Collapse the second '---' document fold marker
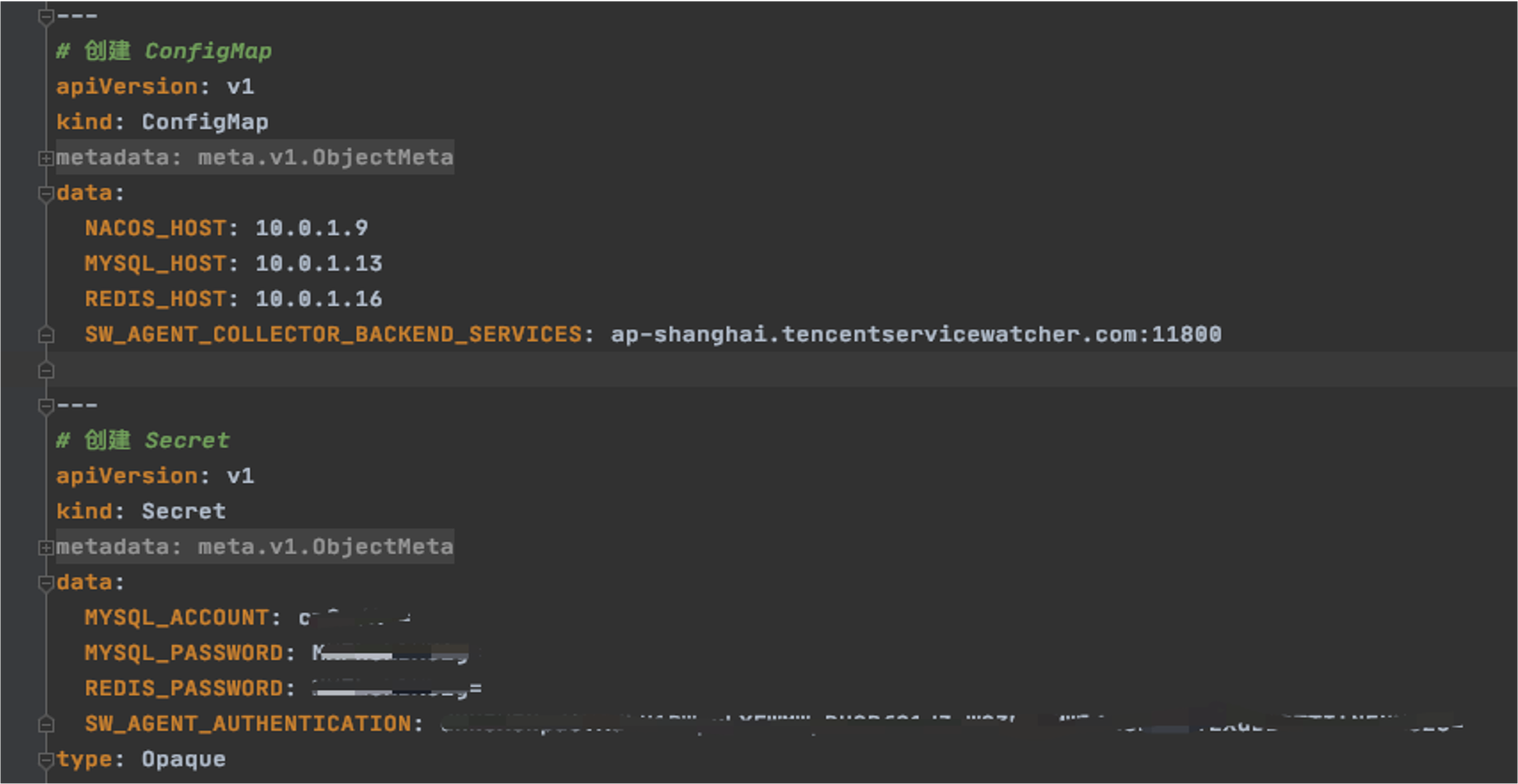 click(x=45, y=406)
